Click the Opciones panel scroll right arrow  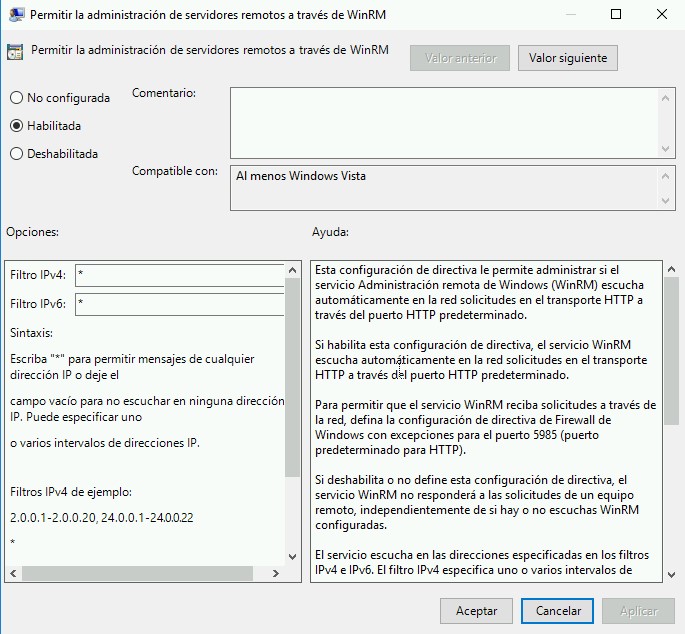click(276, 573)
